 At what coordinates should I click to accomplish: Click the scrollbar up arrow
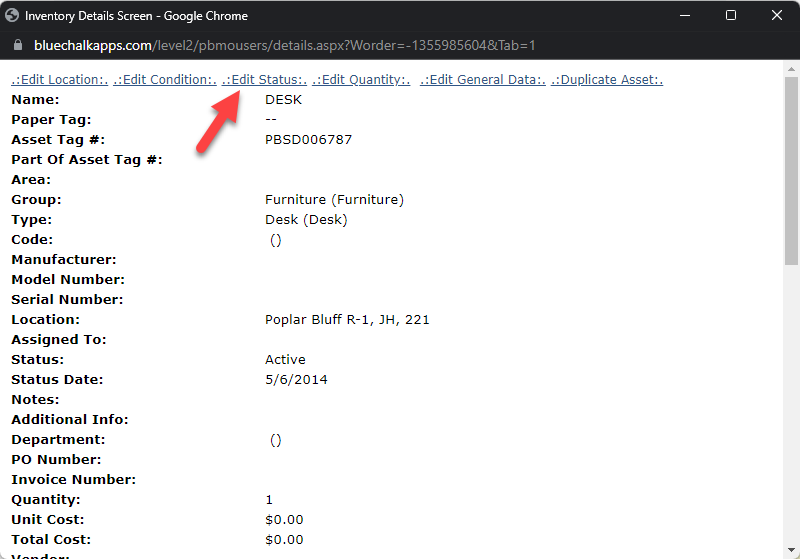coord(791,68)
